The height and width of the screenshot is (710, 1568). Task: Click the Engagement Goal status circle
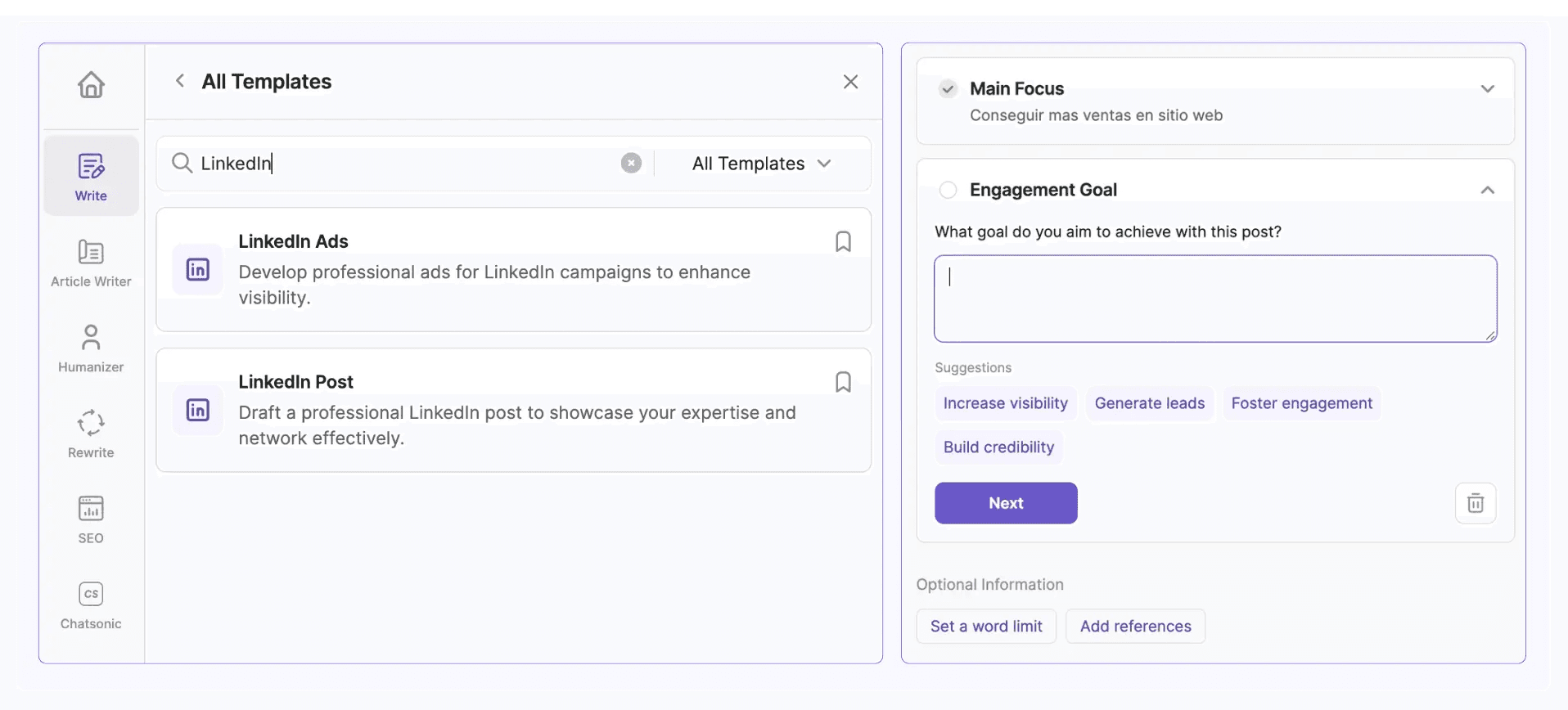[948, 190]
